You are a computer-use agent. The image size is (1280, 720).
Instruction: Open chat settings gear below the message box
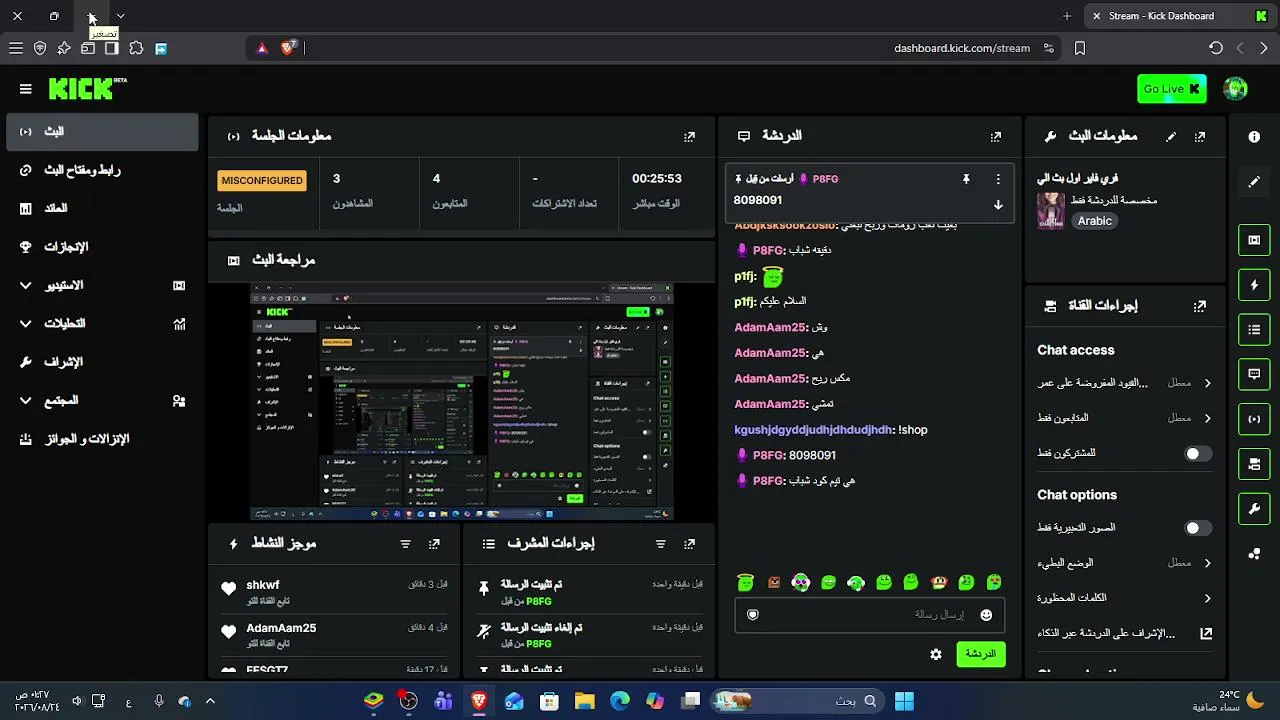coord(936,654)
